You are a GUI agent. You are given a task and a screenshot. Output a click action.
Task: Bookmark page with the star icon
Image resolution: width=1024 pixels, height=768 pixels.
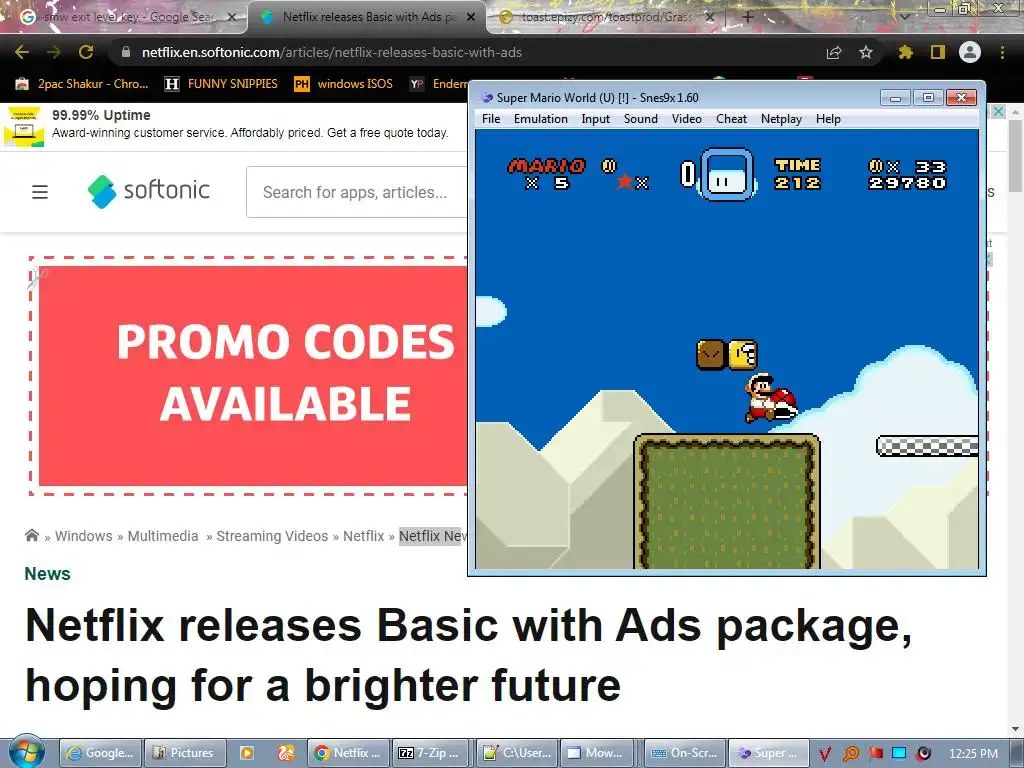click(866, 52)
